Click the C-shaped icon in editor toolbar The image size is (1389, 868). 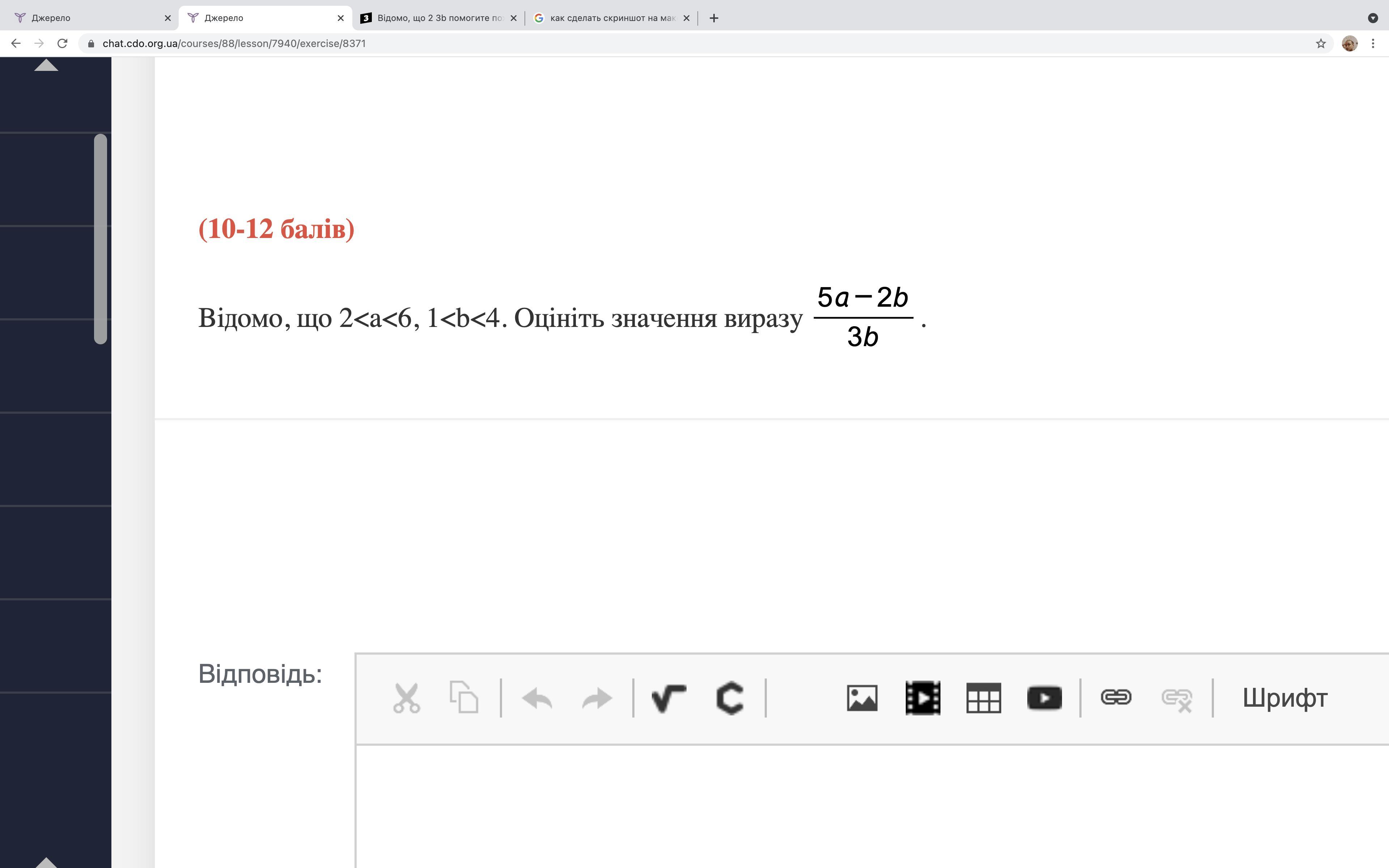pyautogui.click(x=730, y=698)
